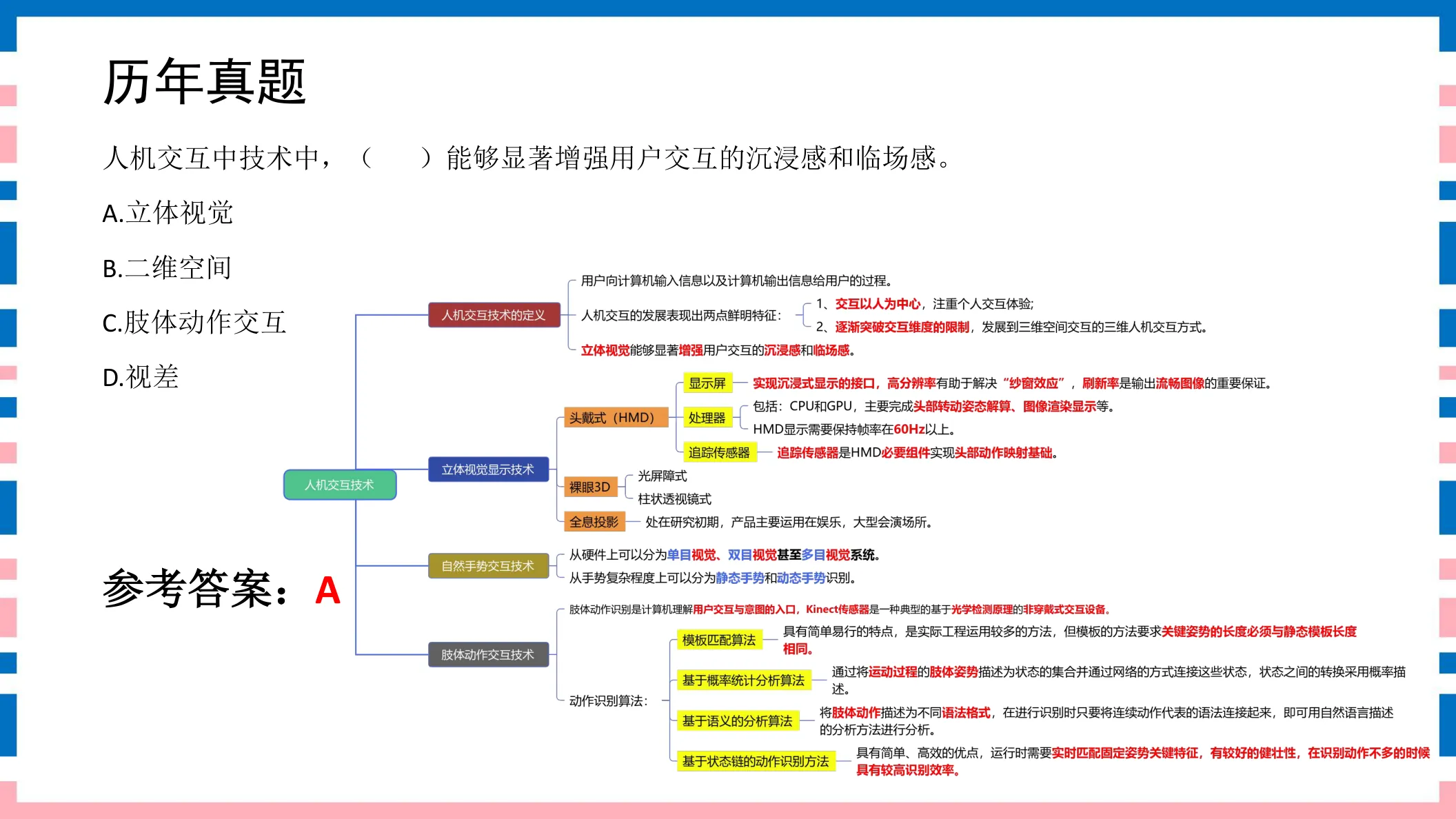The image size is (1456, 819).
Task: Click the red answer letter A
Action: pyautogui.click(x=327, y=591)
